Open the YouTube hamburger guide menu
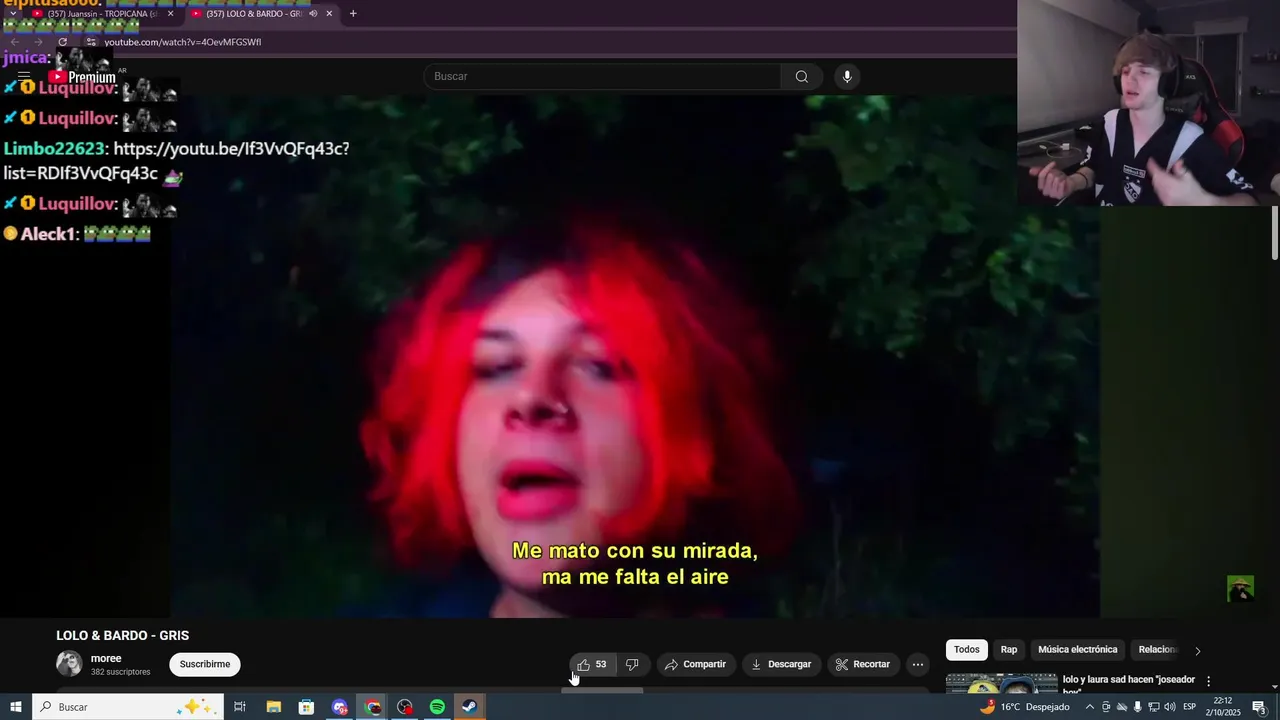Screen dimensions: 1280x720 coord(24,76)
